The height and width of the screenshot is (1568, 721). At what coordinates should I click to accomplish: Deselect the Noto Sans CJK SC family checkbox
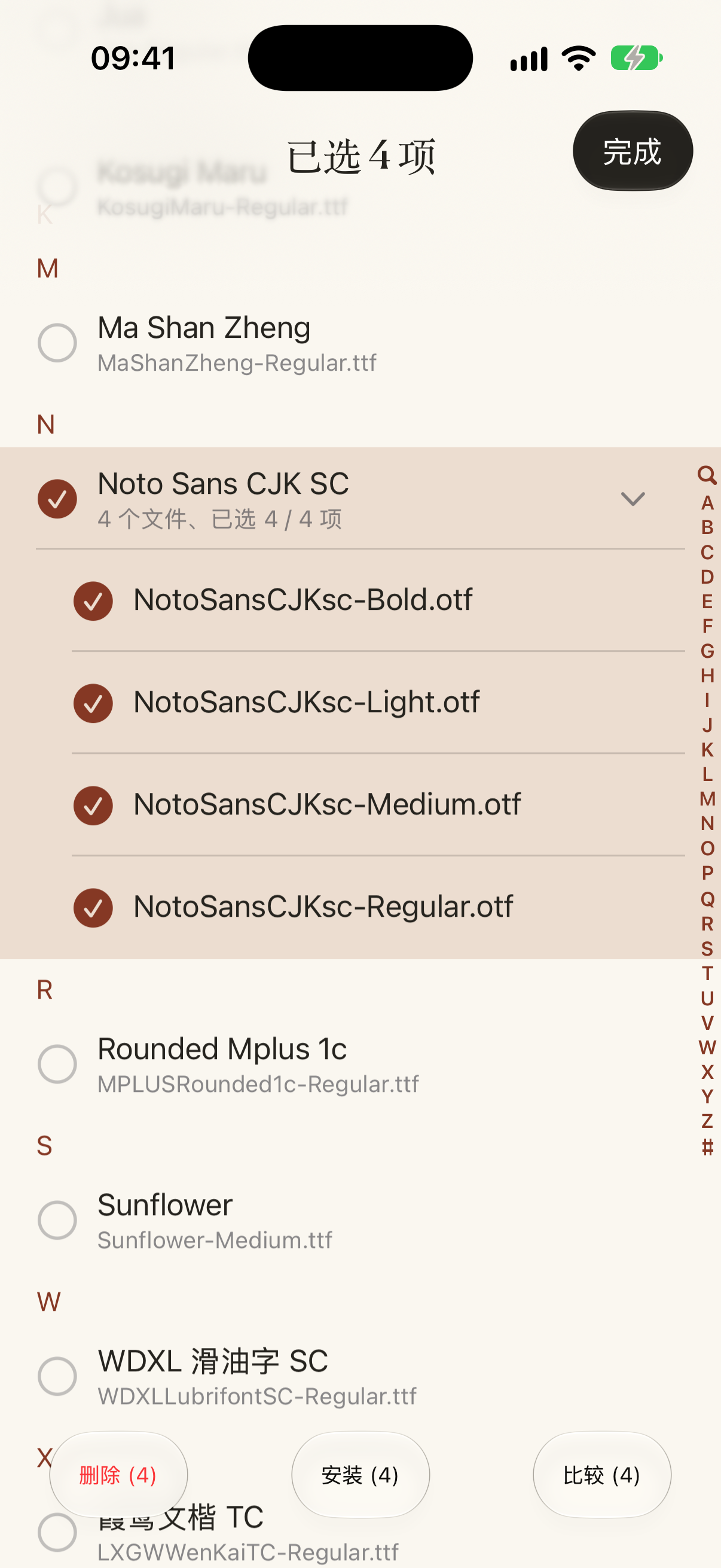point(57,499)
